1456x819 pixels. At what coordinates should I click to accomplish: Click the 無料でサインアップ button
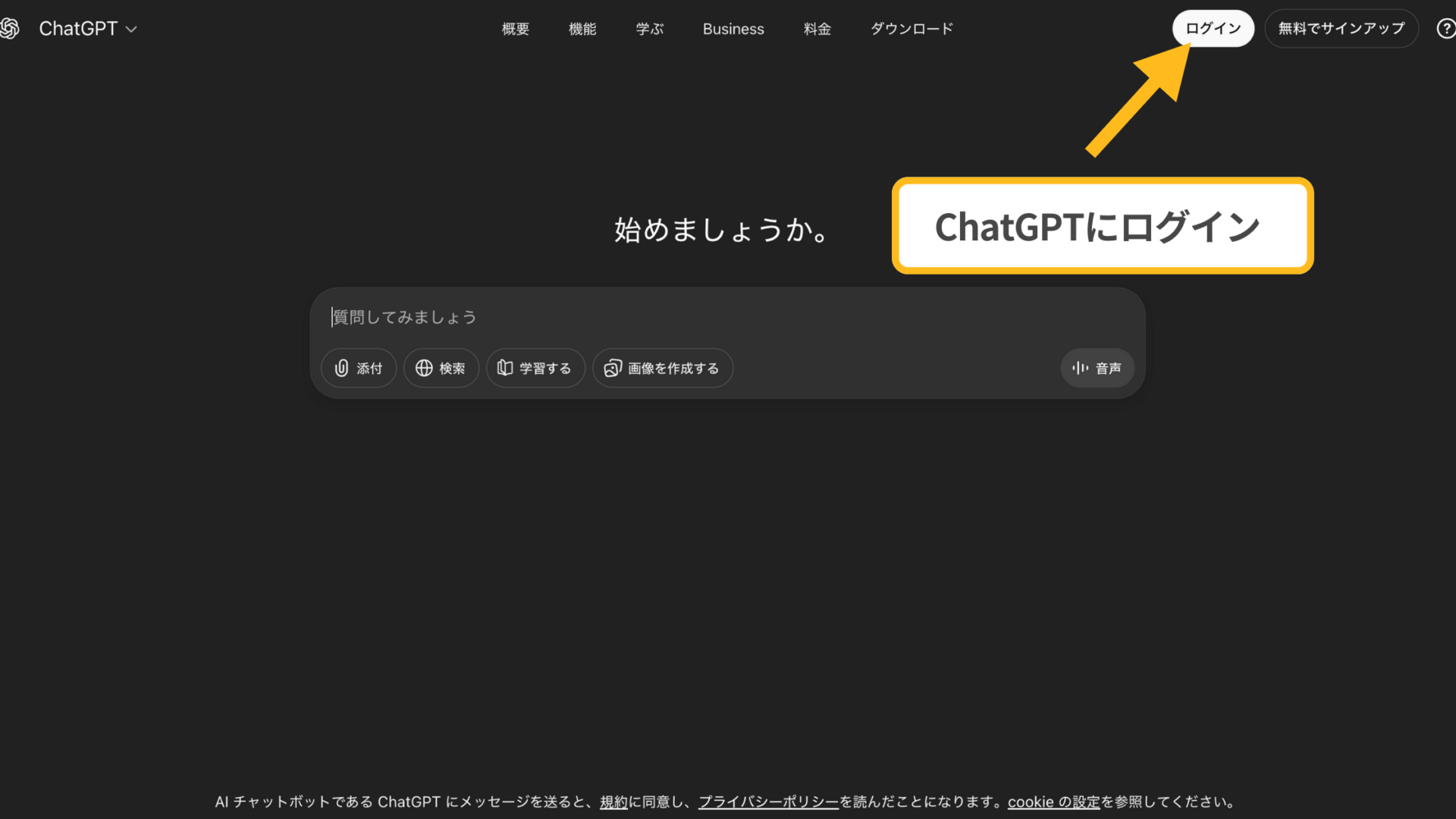(x=1341, y=28)
